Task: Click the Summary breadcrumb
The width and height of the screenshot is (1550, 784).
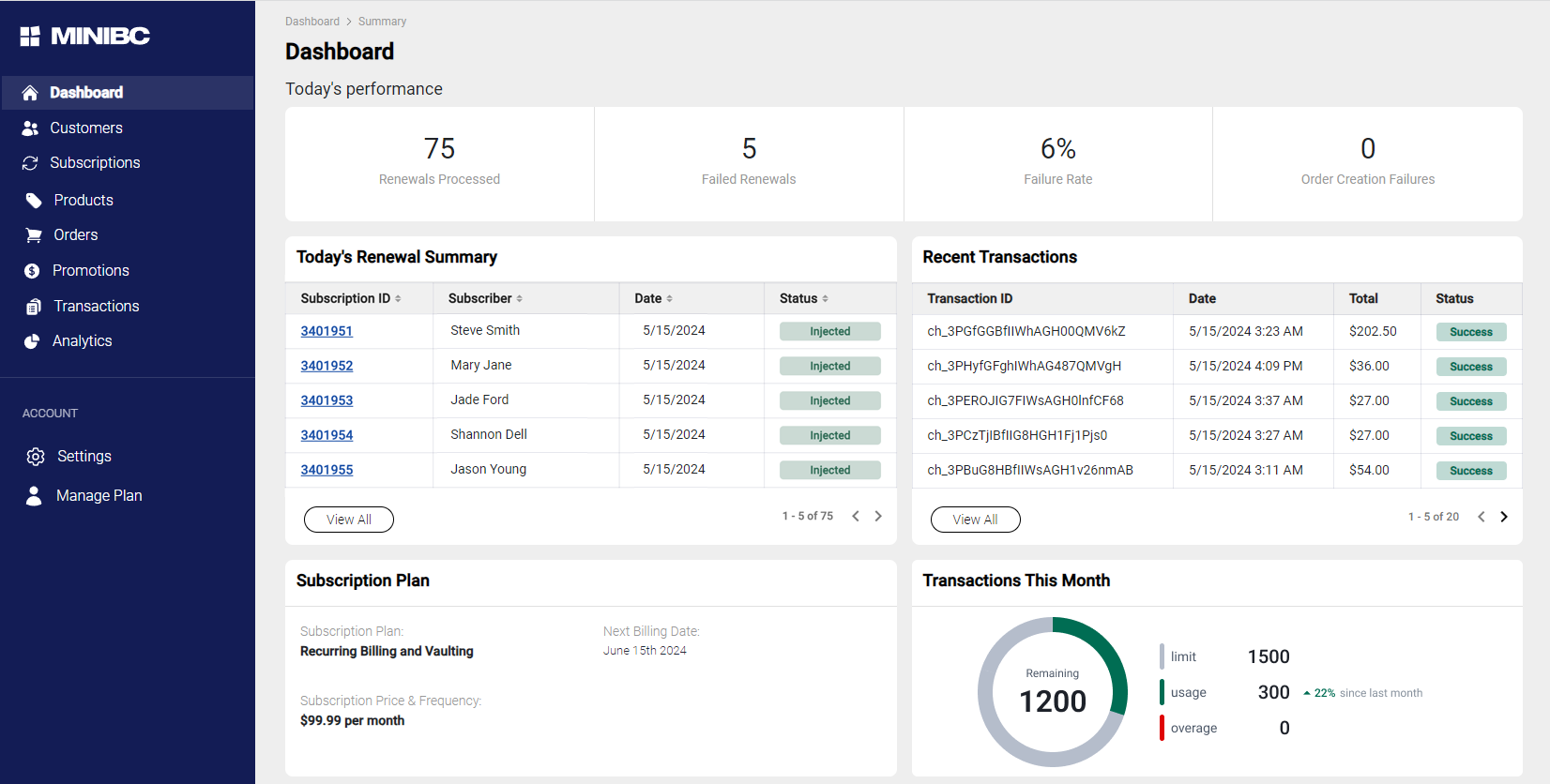Action: pos(382,22)
